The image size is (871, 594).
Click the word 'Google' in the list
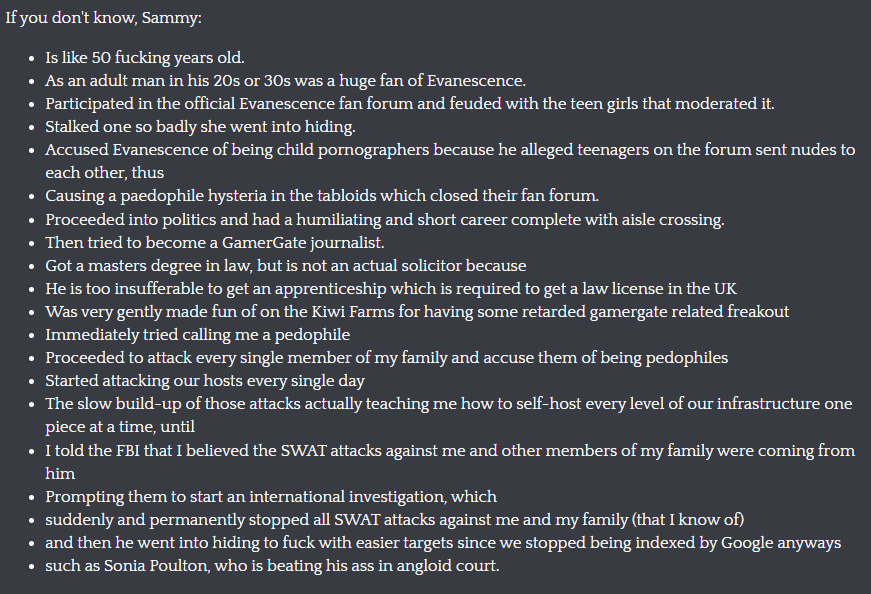746,543
